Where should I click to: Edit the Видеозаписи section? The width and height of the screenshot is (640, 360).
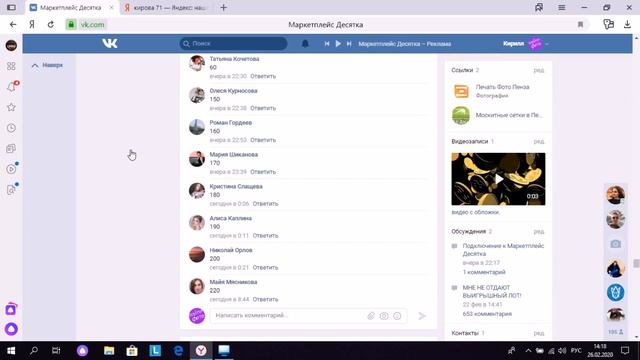pos(539,142)
